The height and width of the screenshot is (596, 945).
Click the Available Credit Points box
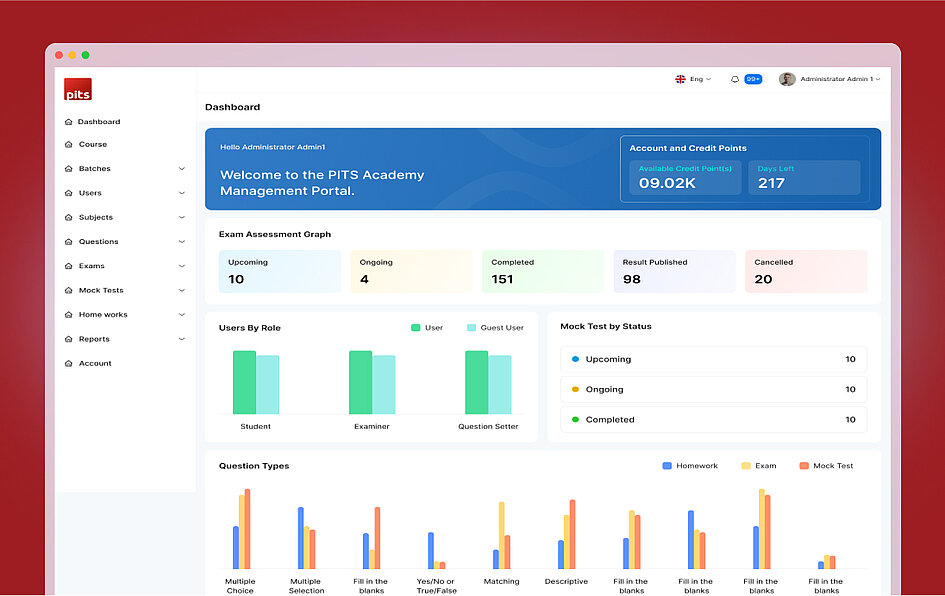685,177
